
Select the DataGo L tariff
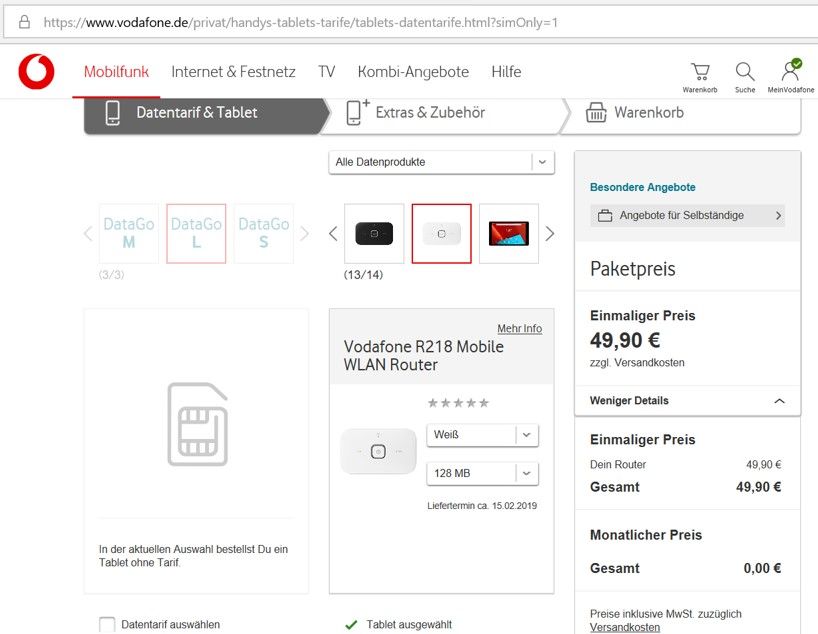click(x=196, y=233)
